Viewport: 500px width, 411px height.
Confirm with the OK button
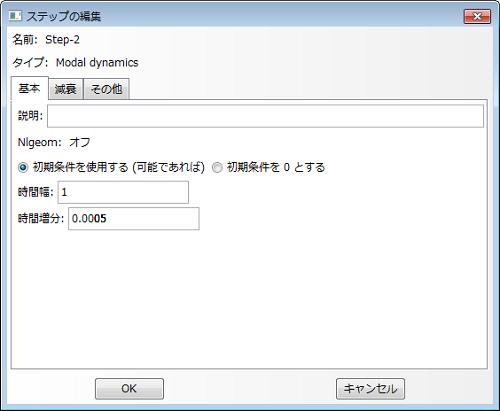[129, 389]
